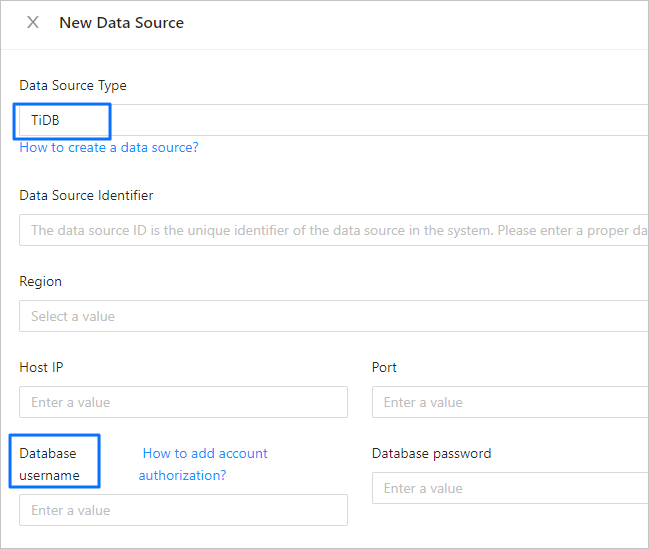Open 'How to add account authorization?' link
The width and height of the screenshot is (649, 549).
[203, 464]
